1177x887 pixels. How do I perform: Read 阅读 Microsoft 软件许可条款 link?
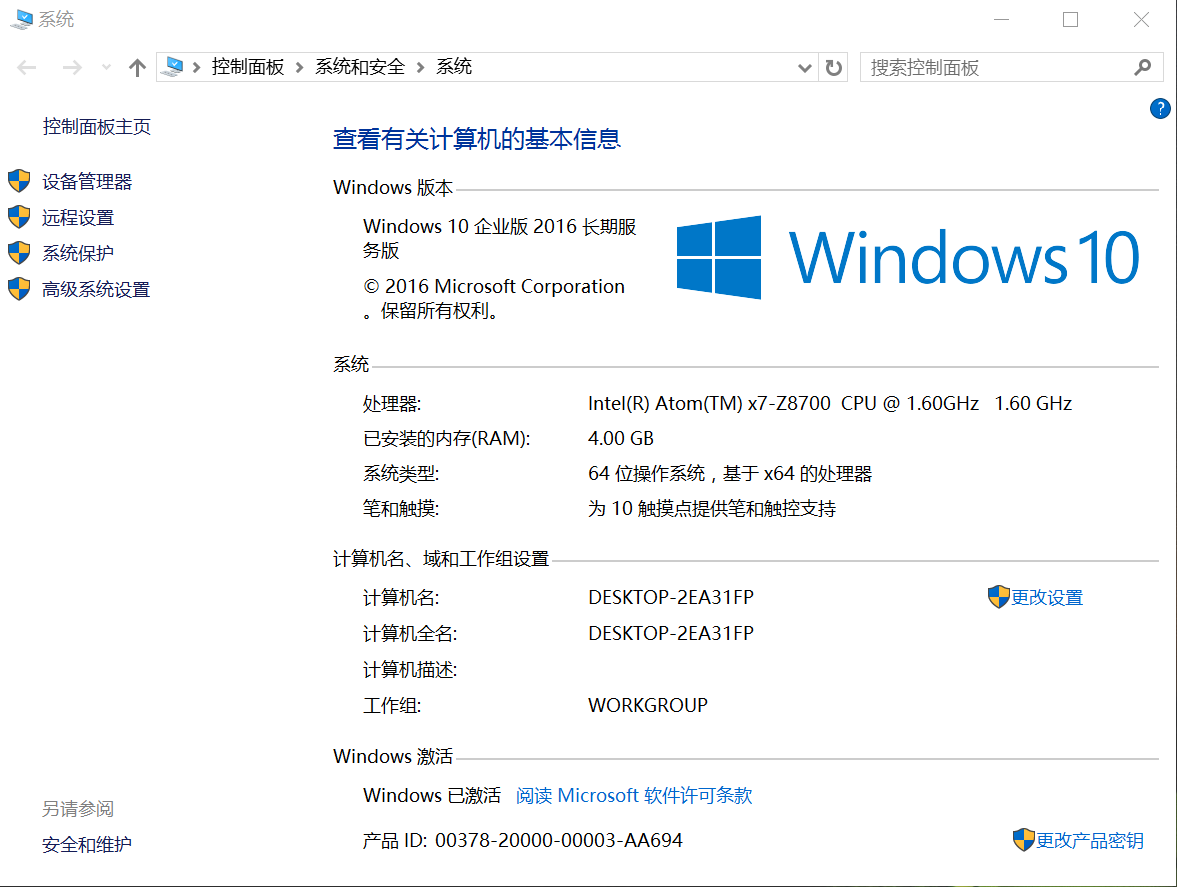634,795
